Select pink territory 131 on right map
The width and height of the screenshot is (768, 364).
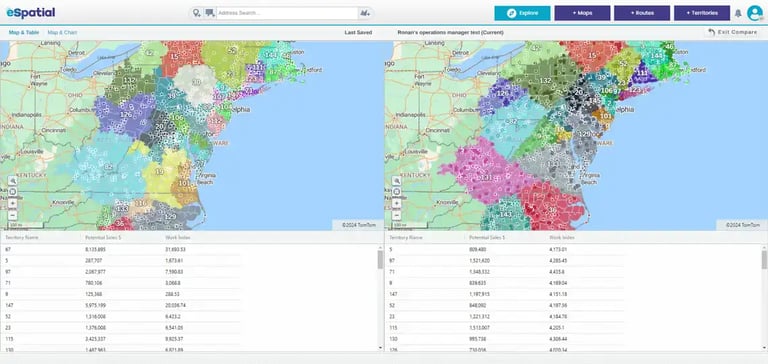(x=486, y=177)
